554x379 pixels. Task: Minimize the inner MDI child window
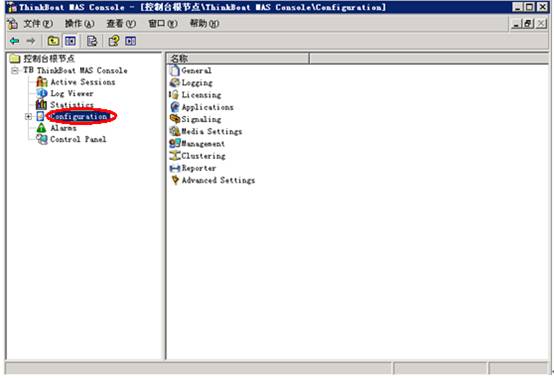click(517, 24)
